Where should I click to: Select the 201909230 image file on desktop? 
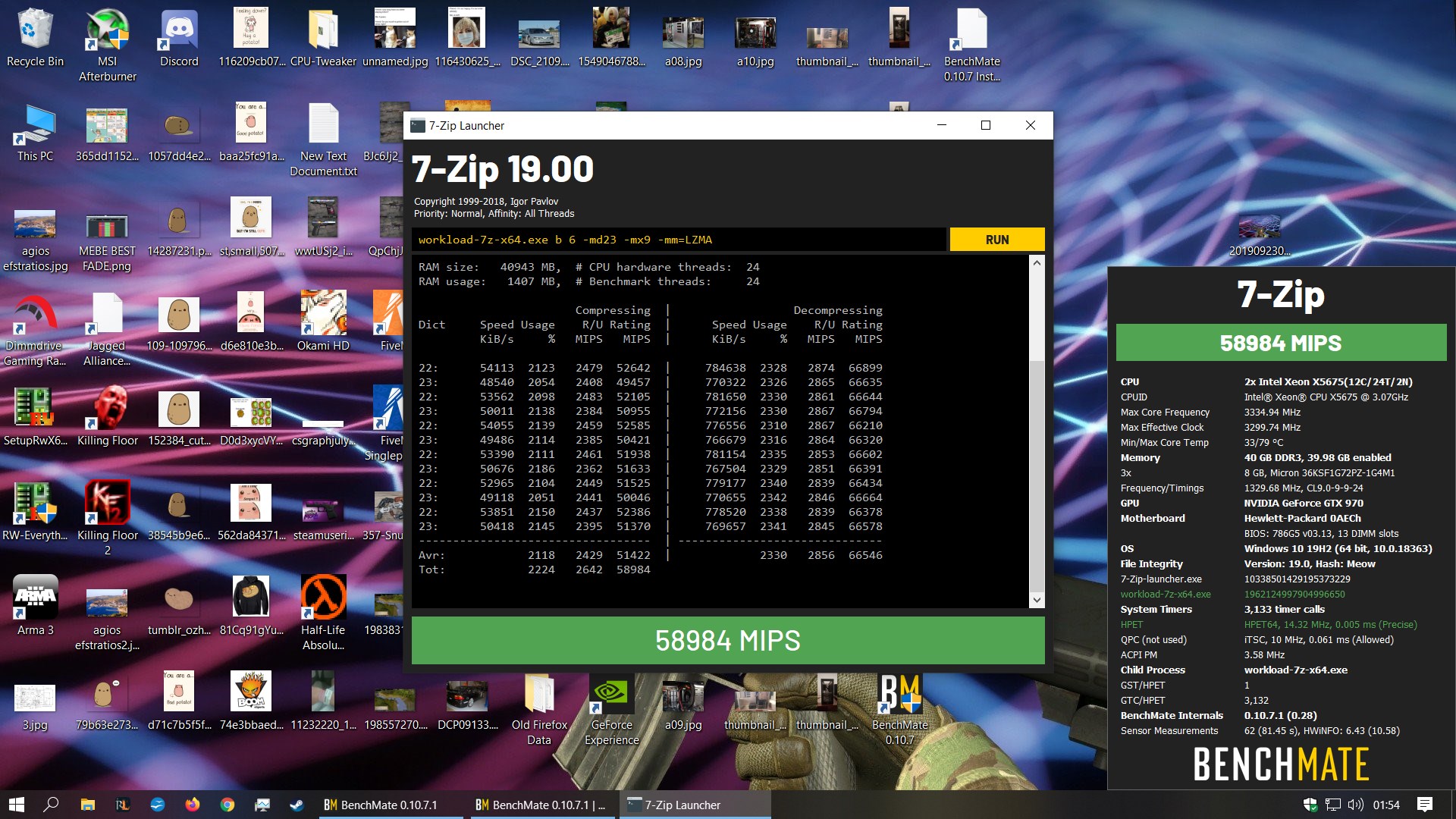click(1259, 235)
